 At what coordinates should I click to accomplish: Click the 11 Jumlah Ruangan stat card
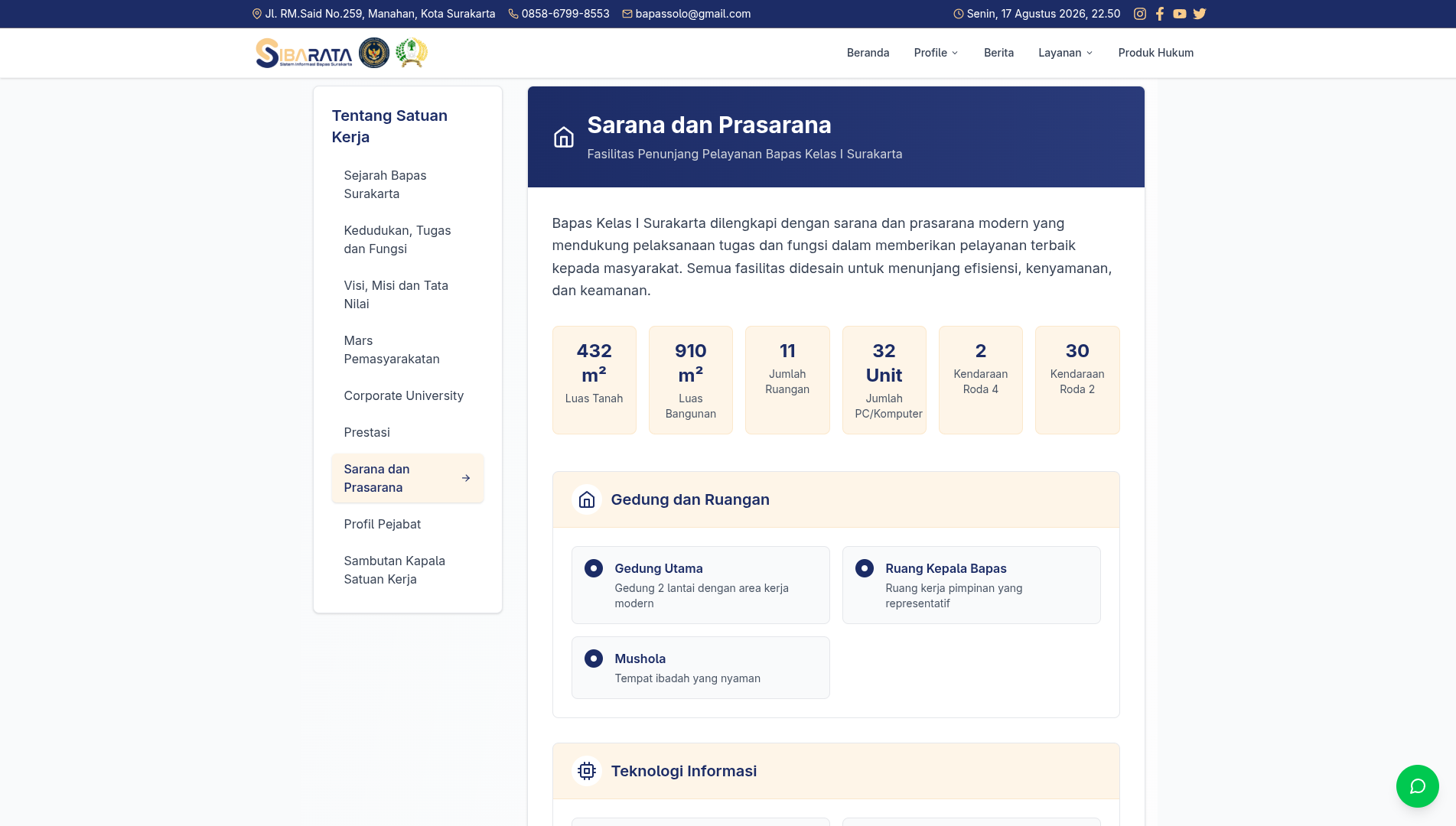(x=787, y=380)
